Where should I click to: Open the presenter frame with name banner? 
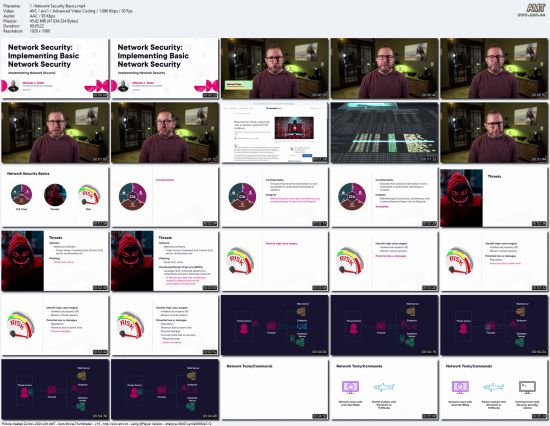275,68
